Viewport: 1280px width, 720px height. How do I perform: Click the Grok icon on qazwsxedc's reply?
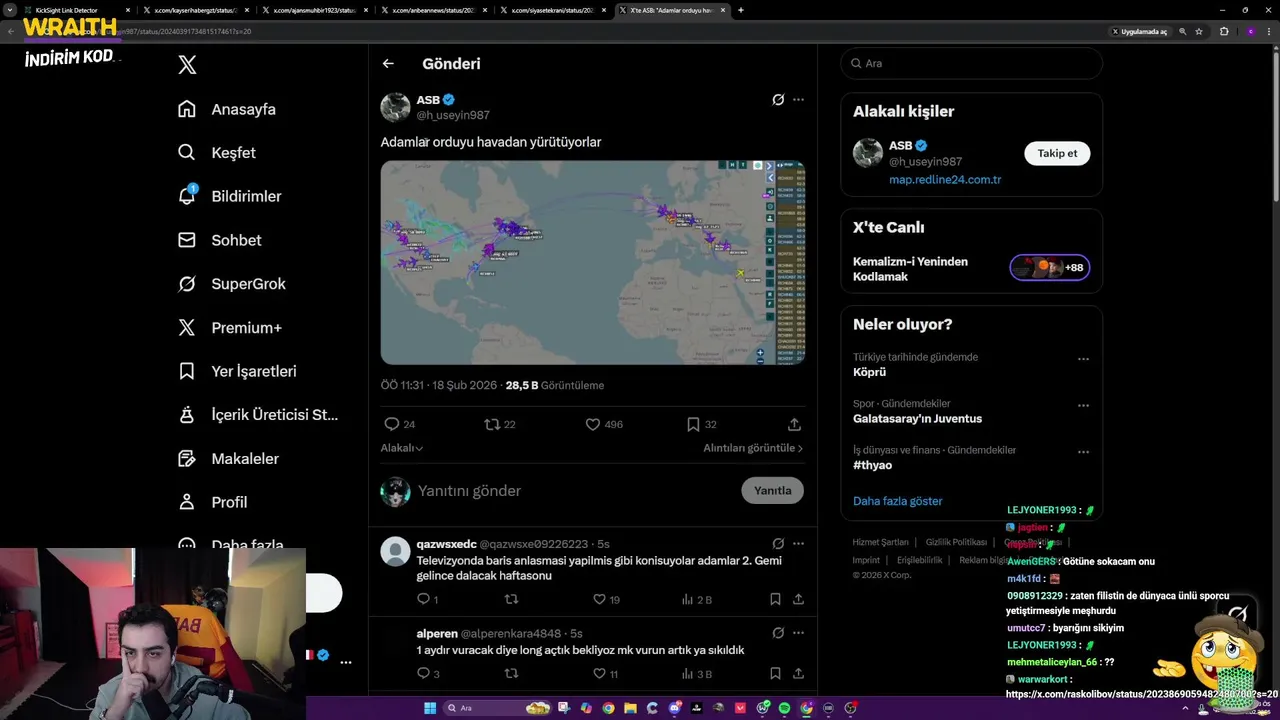(778, 544)
